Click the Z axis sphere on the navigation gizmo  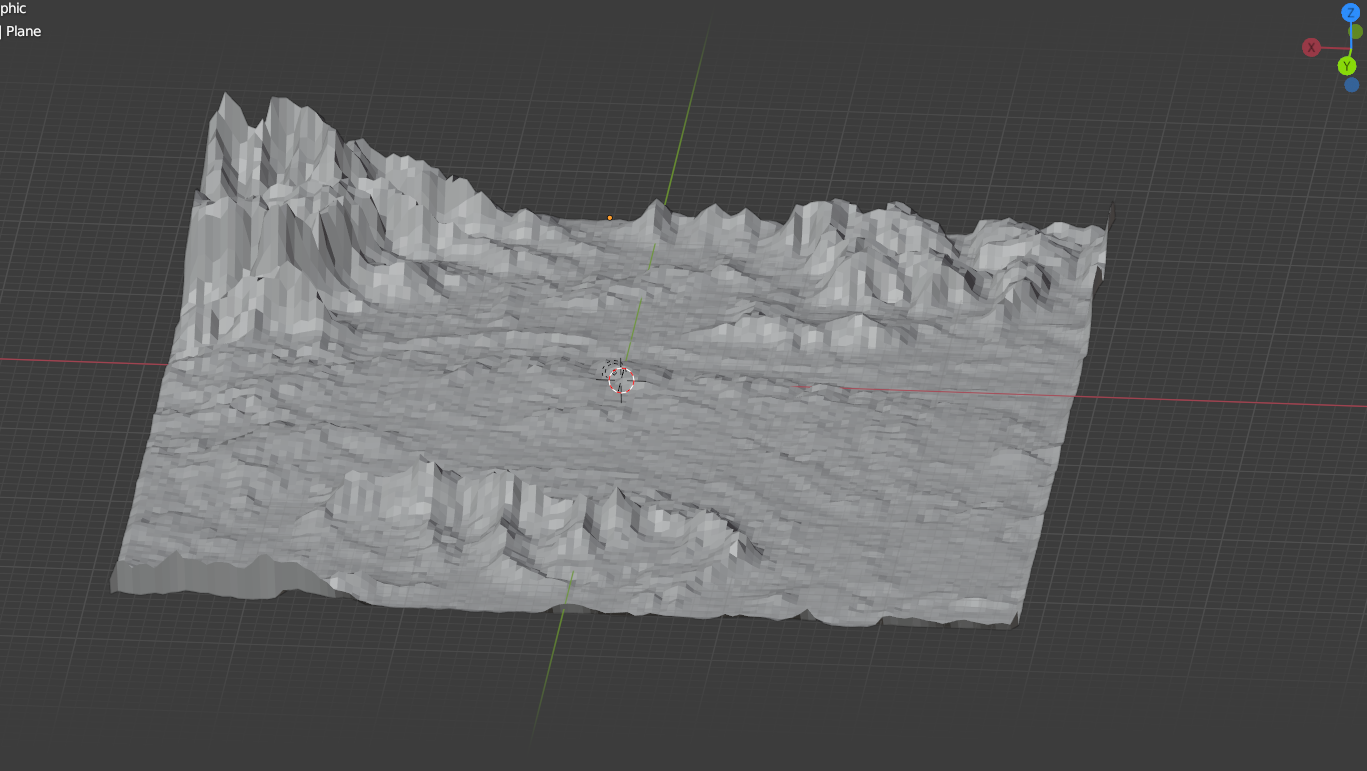[x=1351, y=12]
